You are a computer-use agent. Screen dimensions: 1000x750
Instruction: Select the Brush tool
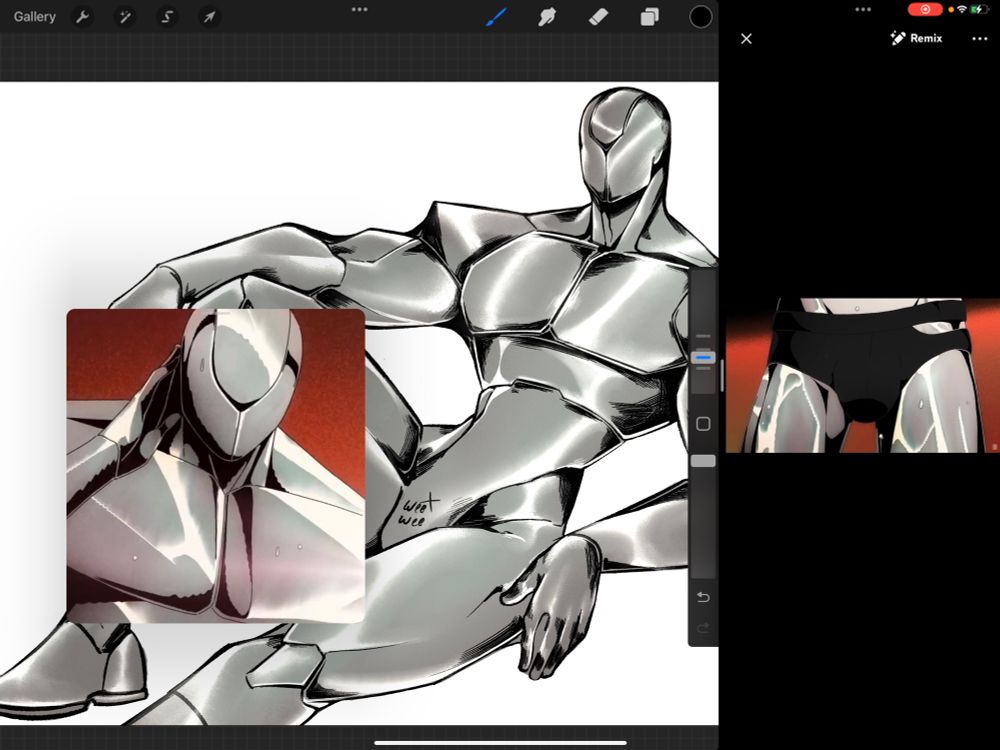[496, 17]
